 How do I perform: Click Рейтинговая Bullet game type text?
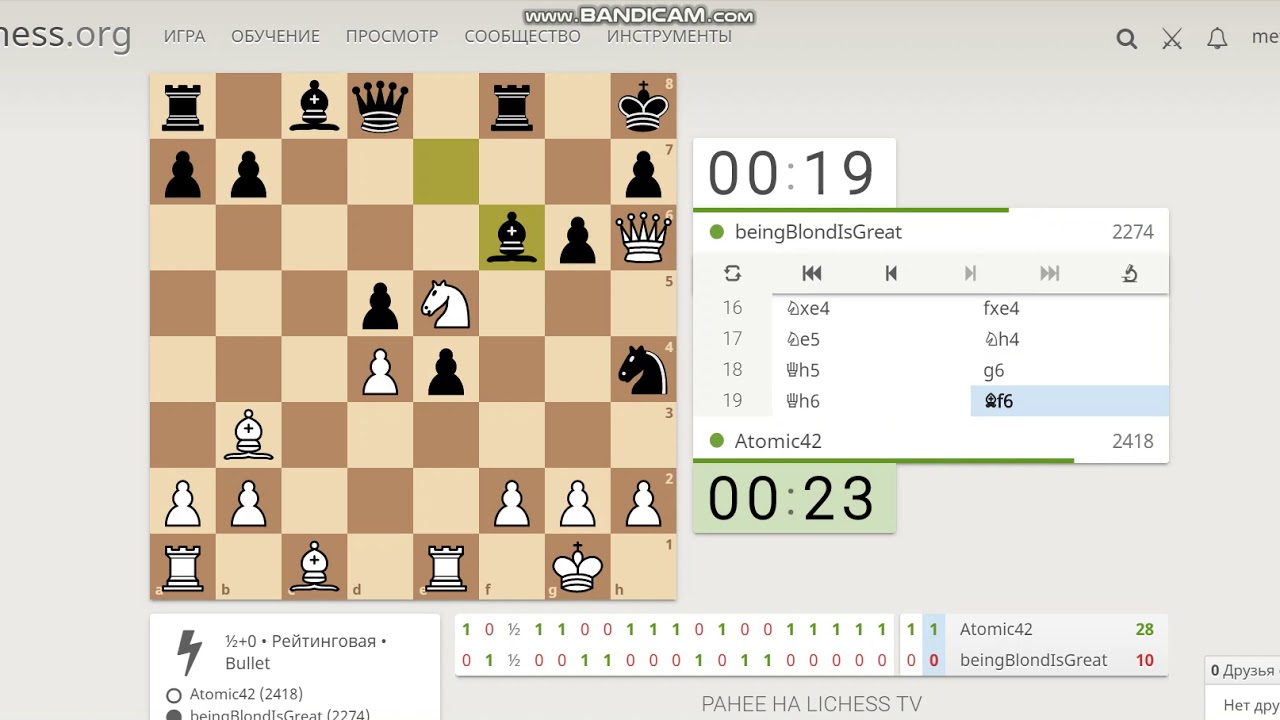(x=305, y=651)
